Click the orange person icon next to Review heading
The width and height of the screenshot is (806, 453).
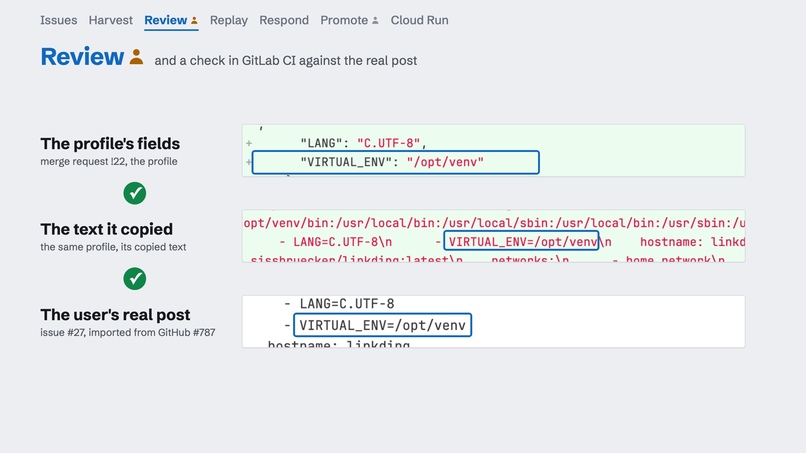136,57
